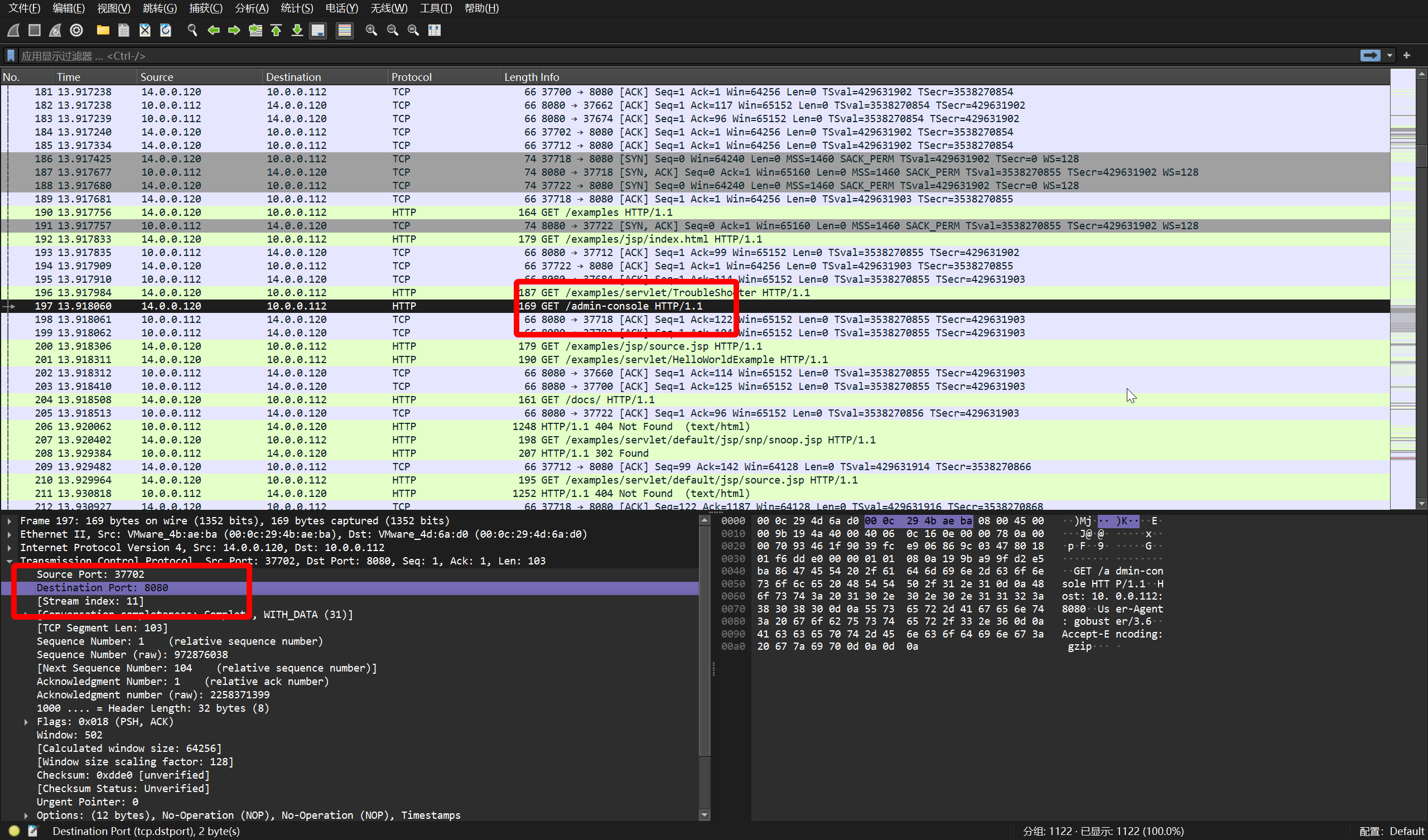Restart the current capture
The width and height of the screenshot is (1428, 840).
(56, 30)
